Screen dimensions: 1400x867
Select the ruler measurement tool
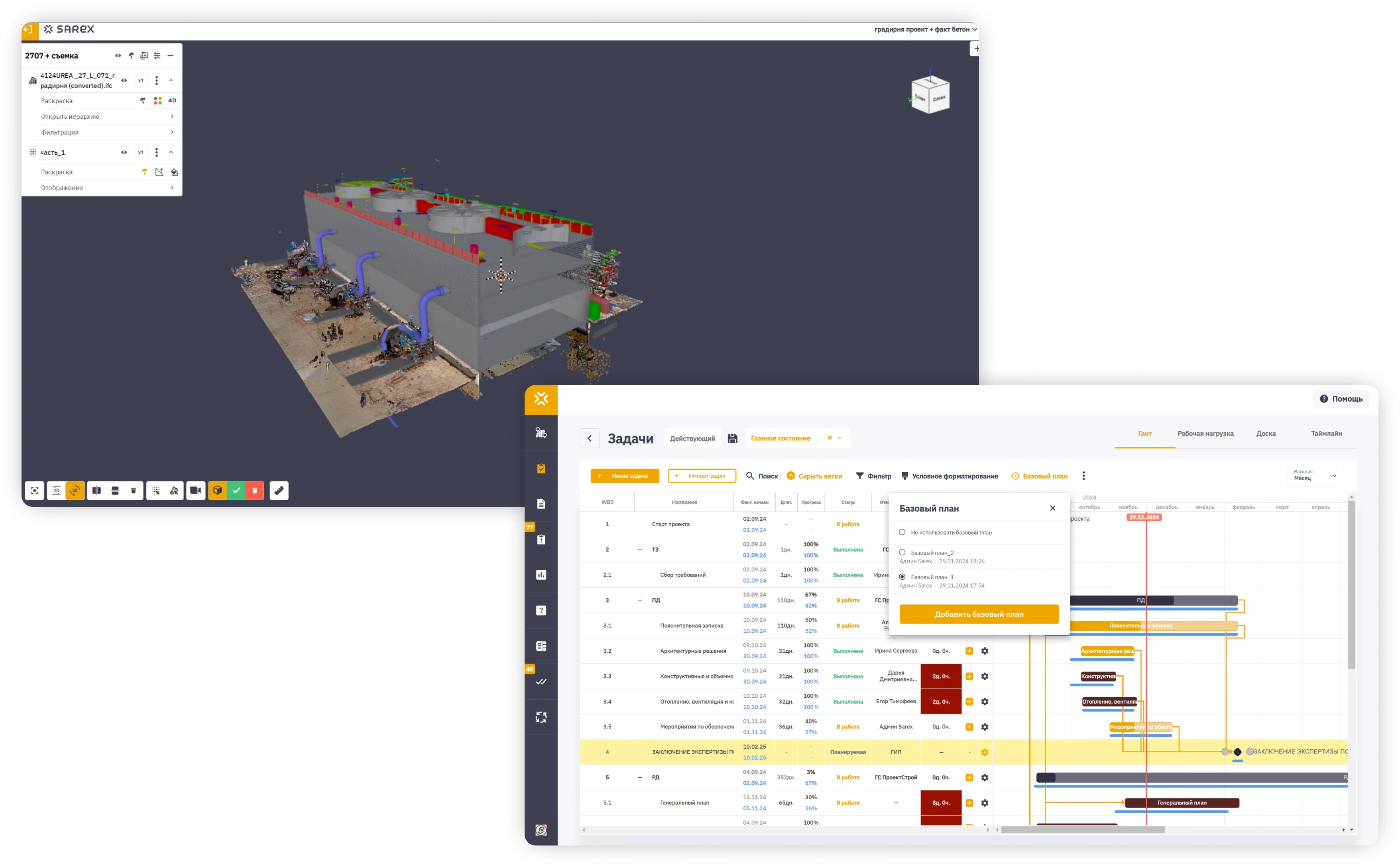coord(279,490)
